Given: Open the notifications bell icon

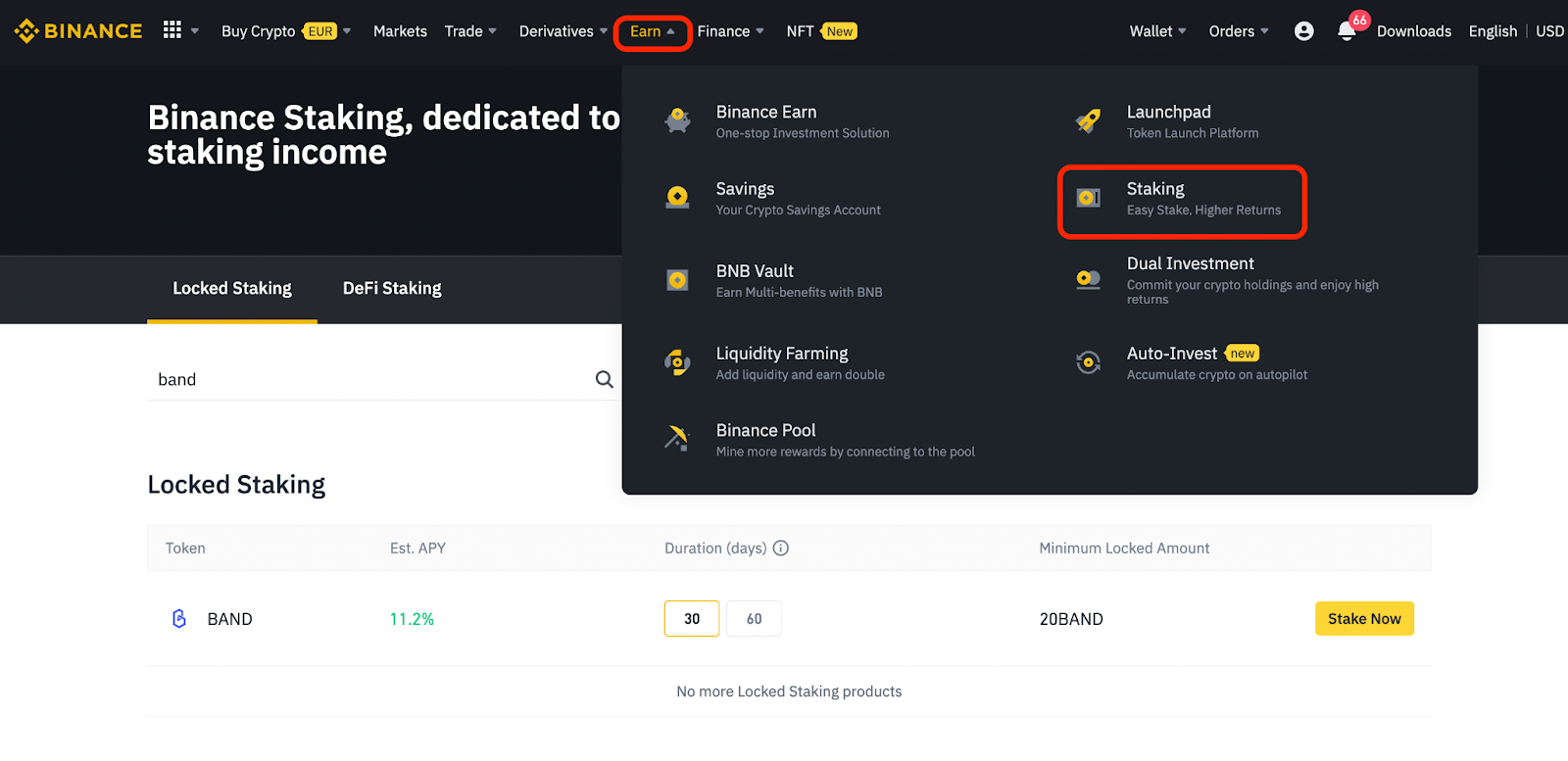Looking at the screenshot, I should pyautogui.click(x=1347, y=31).
